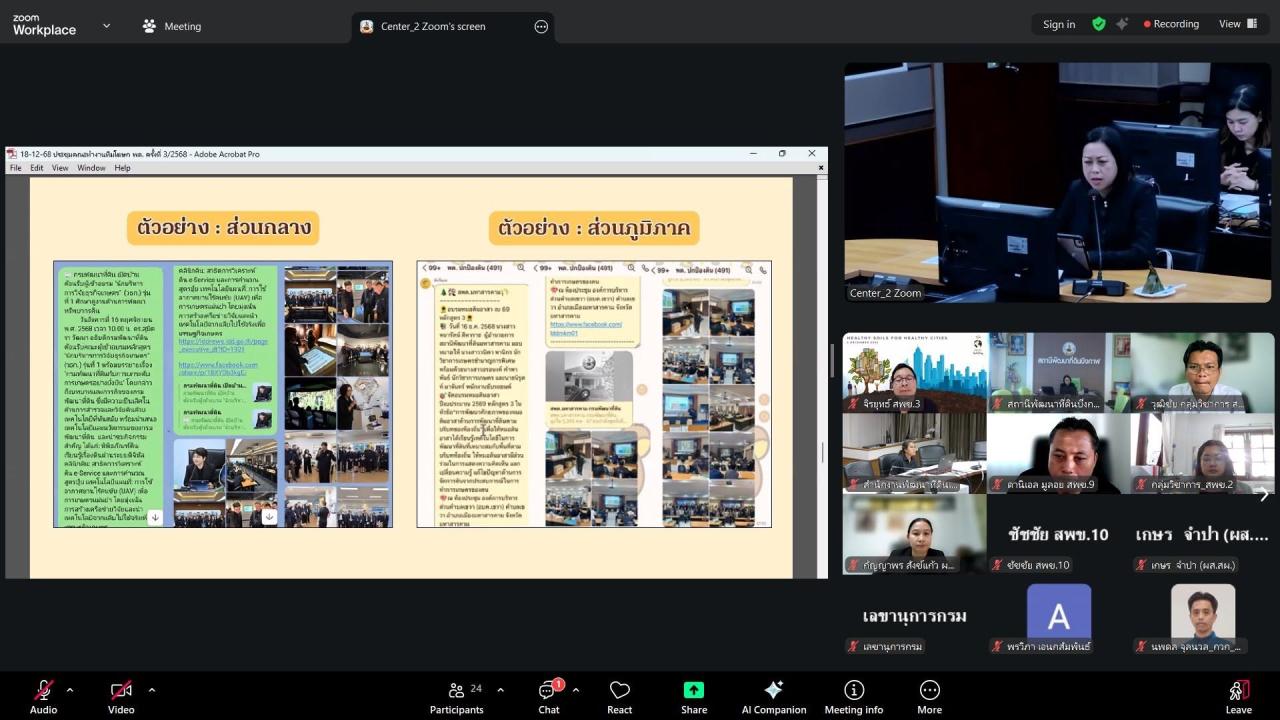The width and height of the screenshot is (1280, 720).
Task: Expand video options caret
Action: (x=151, y=690)
